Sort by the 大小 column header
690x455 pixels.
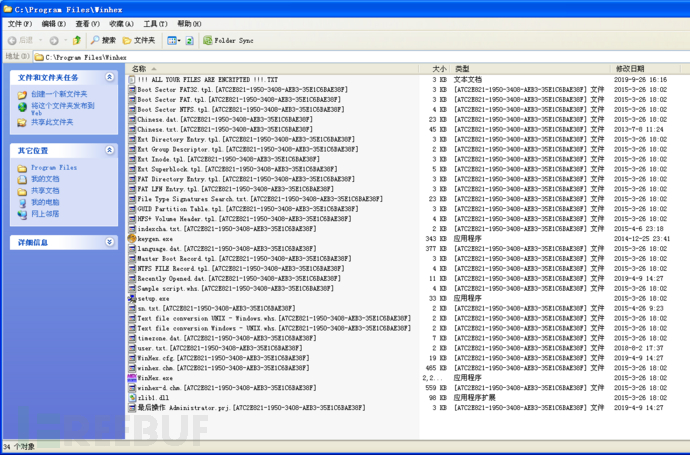click(433, 69)
